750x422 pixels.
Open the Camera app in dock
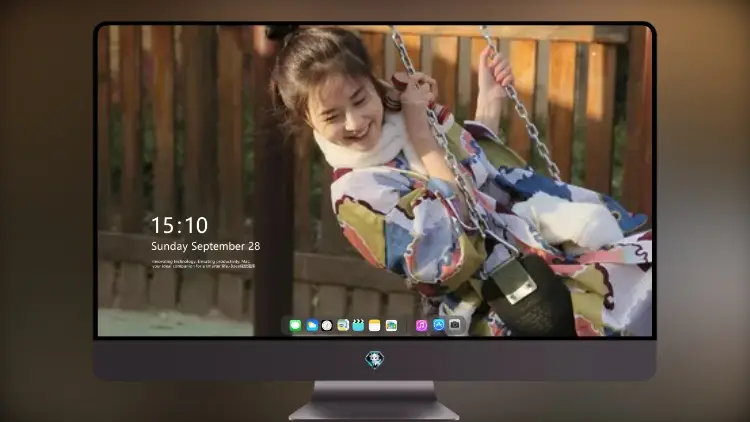[455, 325]
